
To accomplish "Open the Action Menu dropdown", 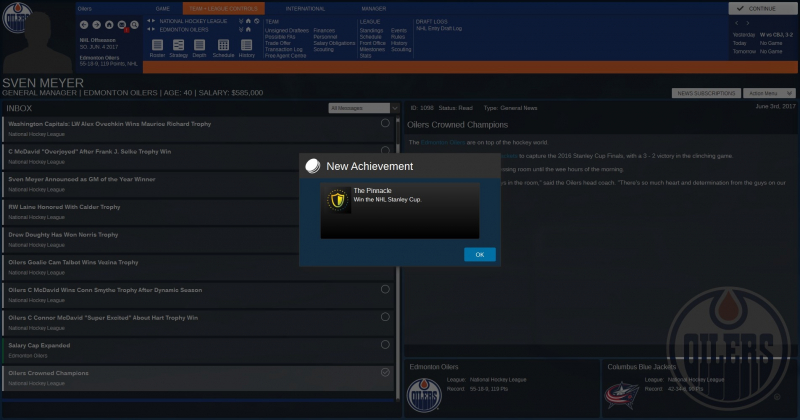I will [769, 93].
